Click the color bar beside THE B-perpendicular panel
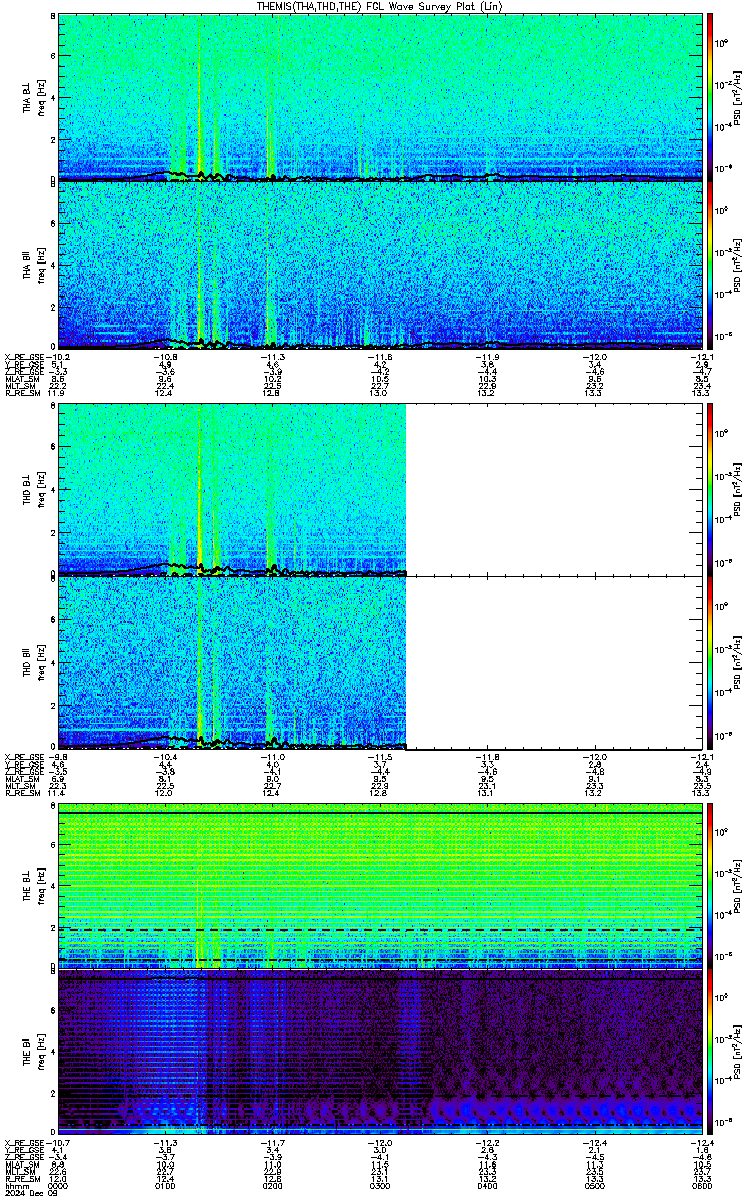The height and width of the screenshot is (1200, 750). [710, 886]
